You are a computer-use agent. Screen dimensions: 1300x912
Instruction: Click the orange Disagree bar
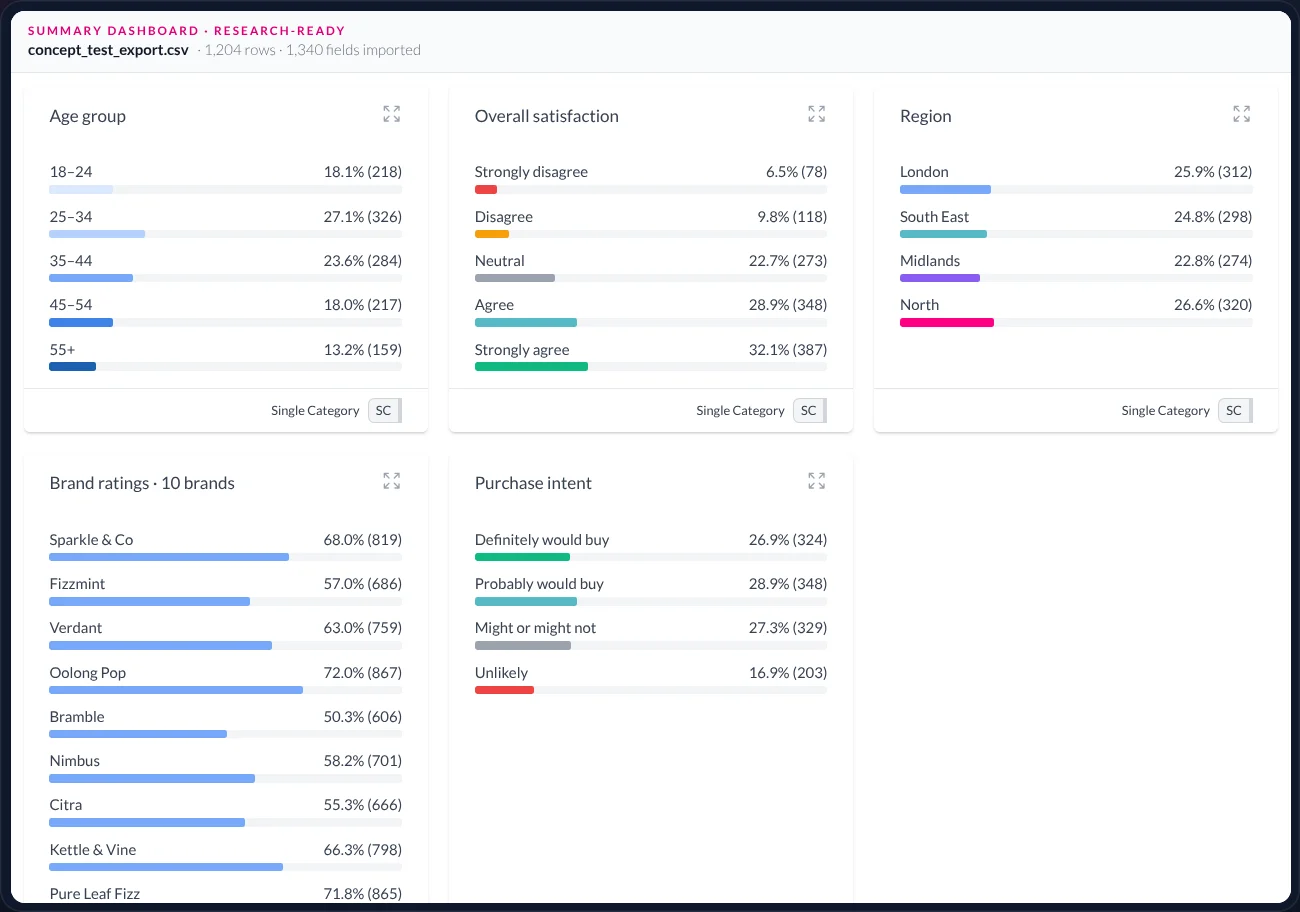point(492,234)
